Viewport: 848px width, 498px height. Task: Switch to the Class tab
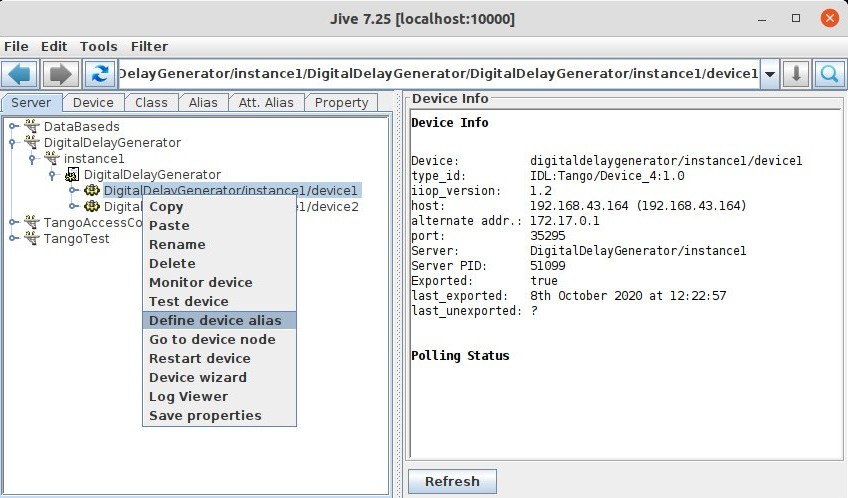coord(151,102)
